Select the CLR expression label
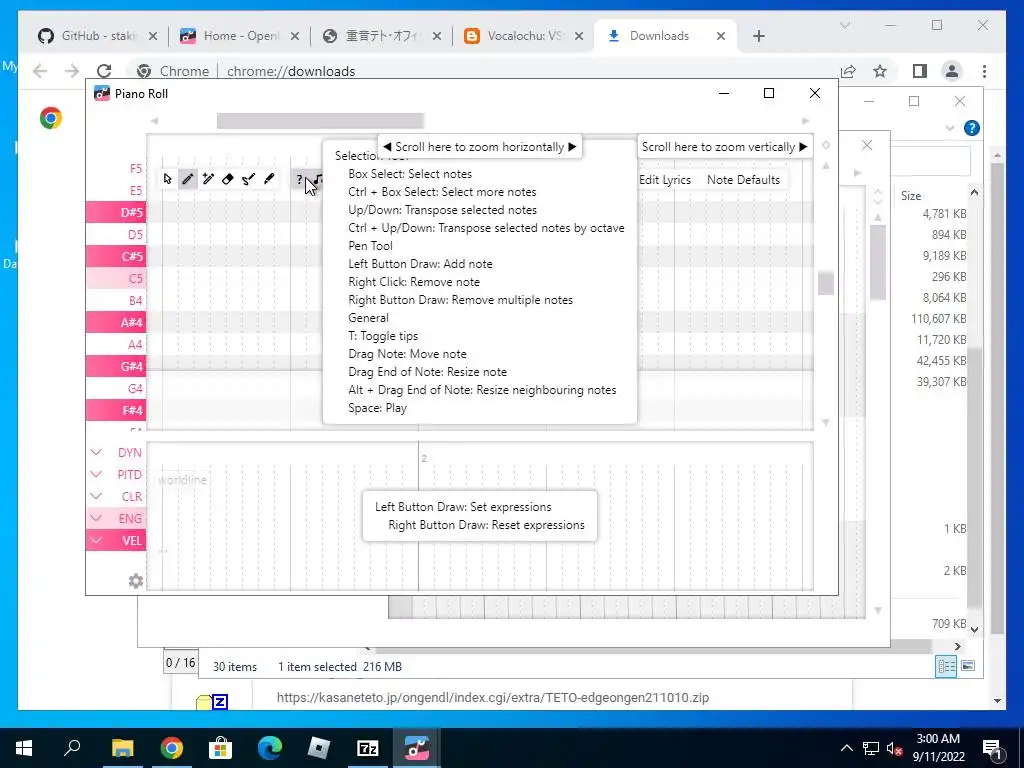Viewport: 1024px width, 768px height. click(131, 497)
